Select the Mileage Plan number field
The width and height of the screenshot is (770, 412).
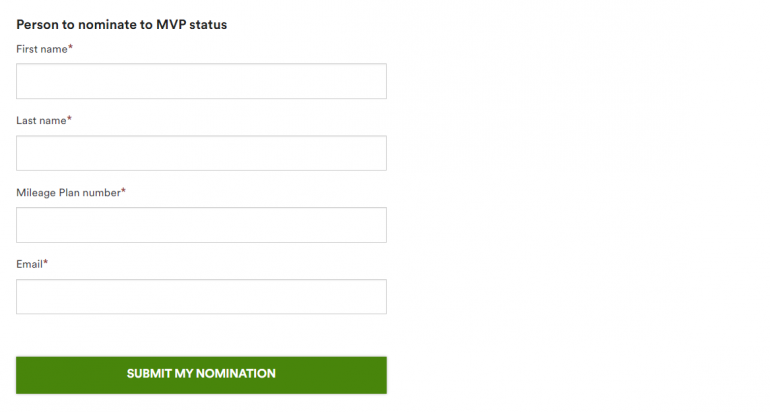[201, 225]
